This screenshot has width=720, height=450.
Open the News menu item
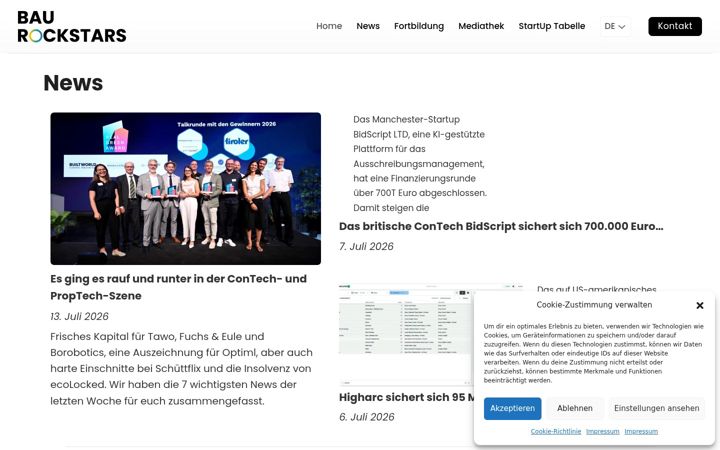(368, 26)
